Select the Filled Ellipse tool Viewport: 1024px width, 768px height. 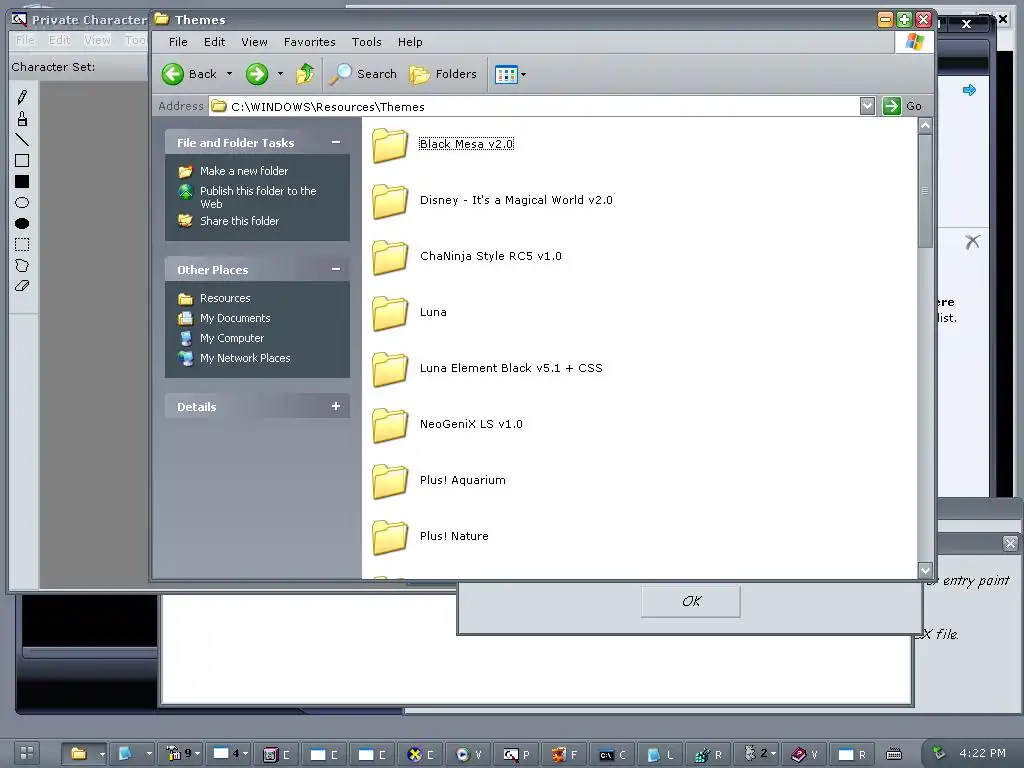tap(22, 223)
